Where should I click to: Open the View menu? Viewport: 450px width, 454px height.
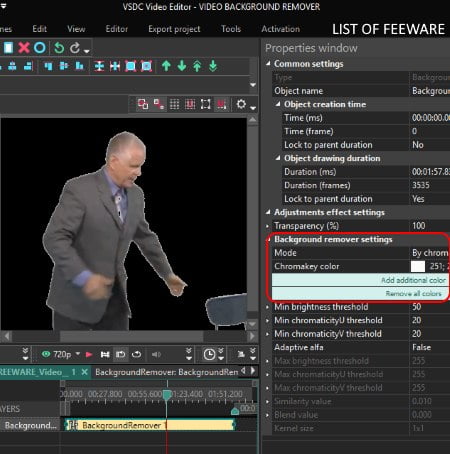76,29
